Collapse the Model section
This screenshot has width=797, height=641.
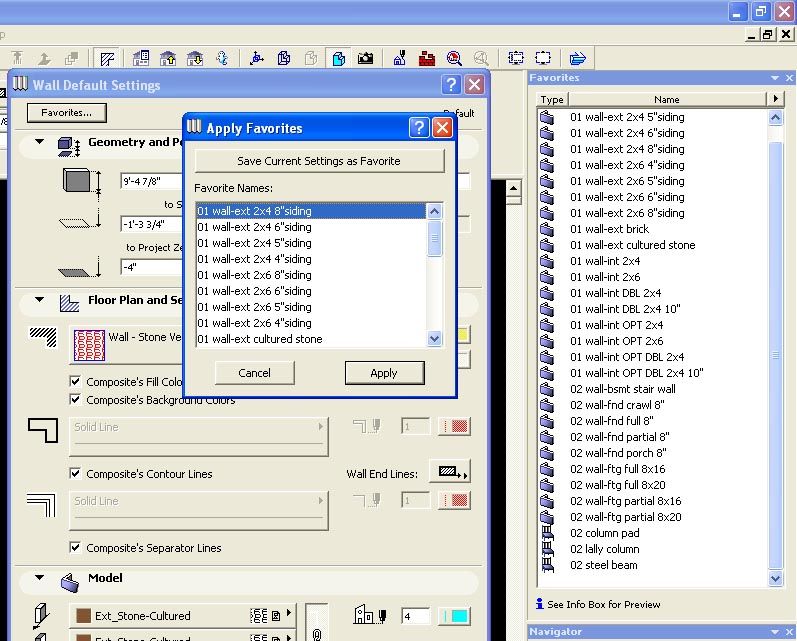pos(40,578)
